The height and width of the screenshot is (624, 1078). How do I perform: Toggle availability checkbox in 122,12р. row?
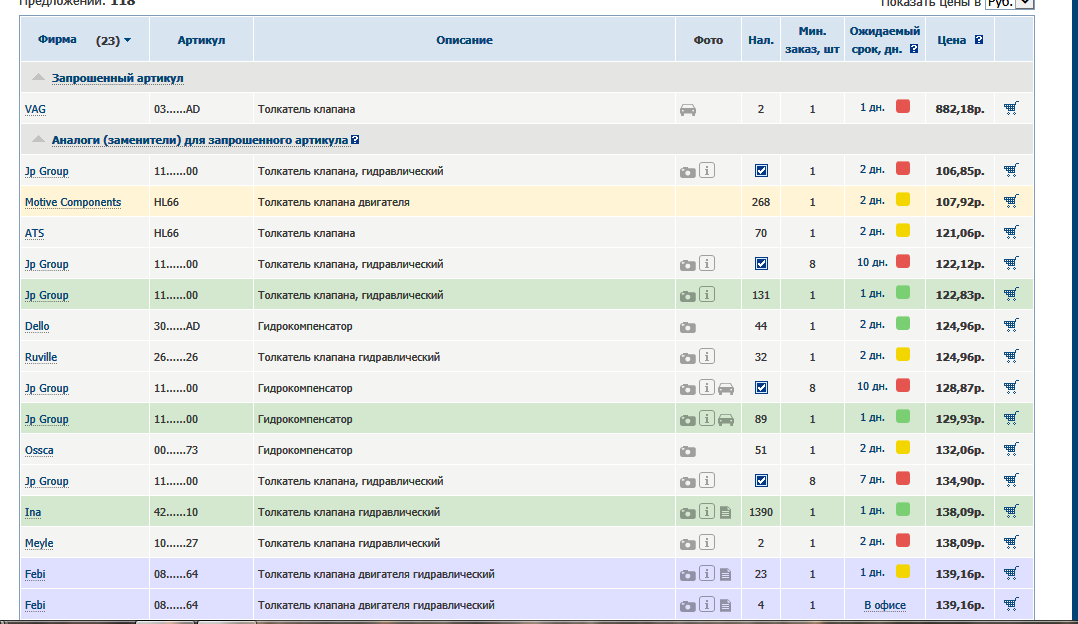(761, 264)
